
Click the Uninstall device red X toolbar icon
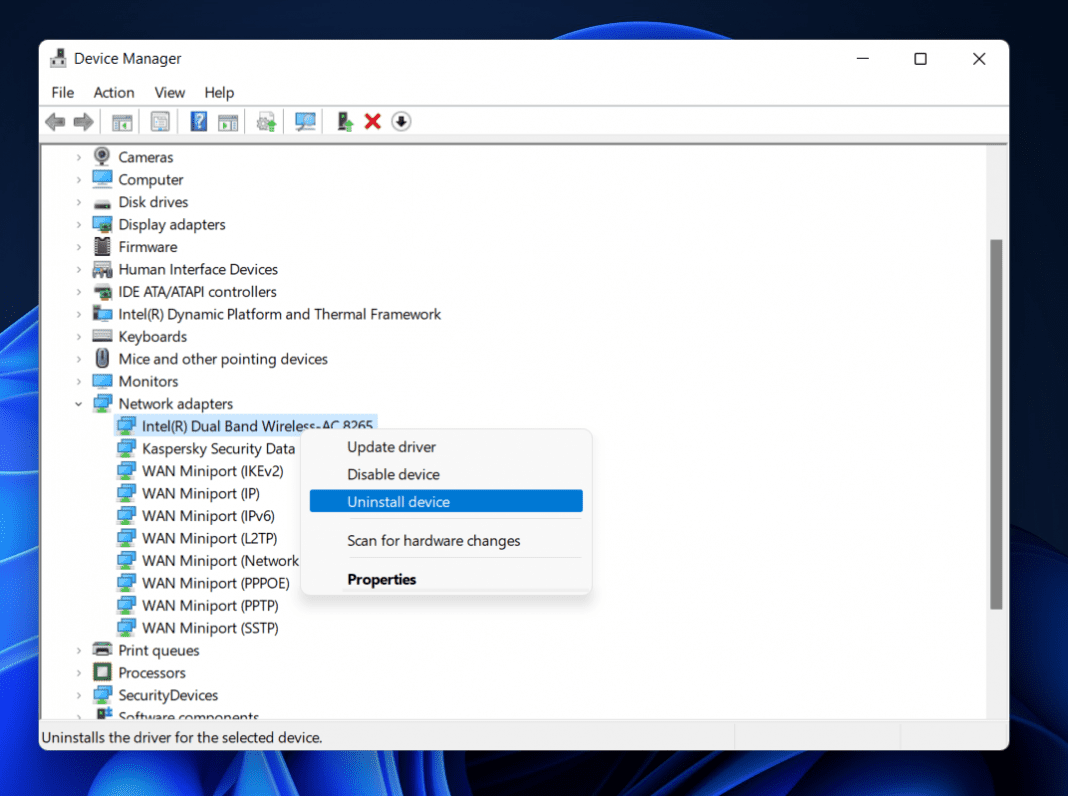[372, 121]
